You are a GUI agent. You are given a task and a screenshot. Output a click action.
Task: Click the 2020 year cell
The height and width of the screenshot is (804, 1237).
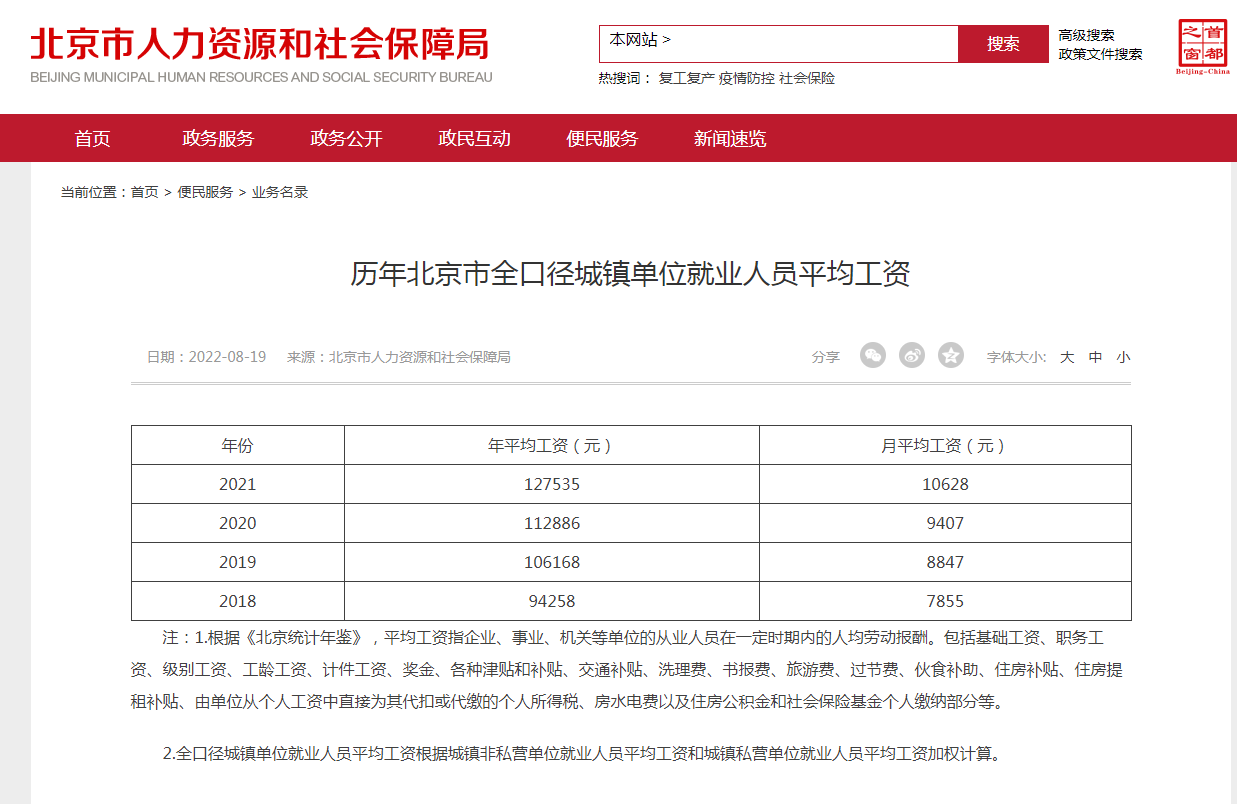point(237,523)
